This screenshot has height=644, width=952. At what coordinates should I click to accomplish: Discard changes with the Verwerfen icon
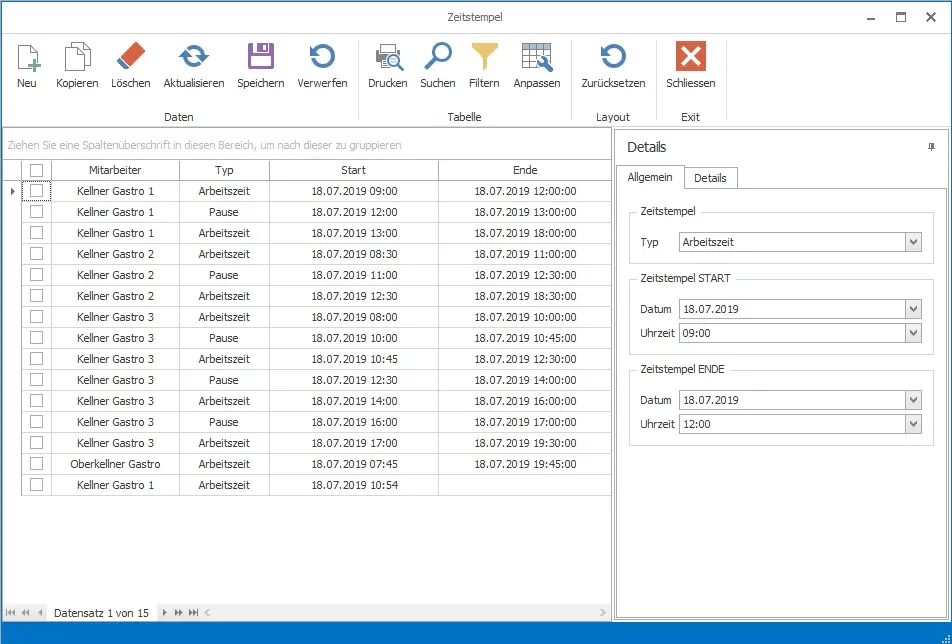pyautogui.click(x=322, y=59)
